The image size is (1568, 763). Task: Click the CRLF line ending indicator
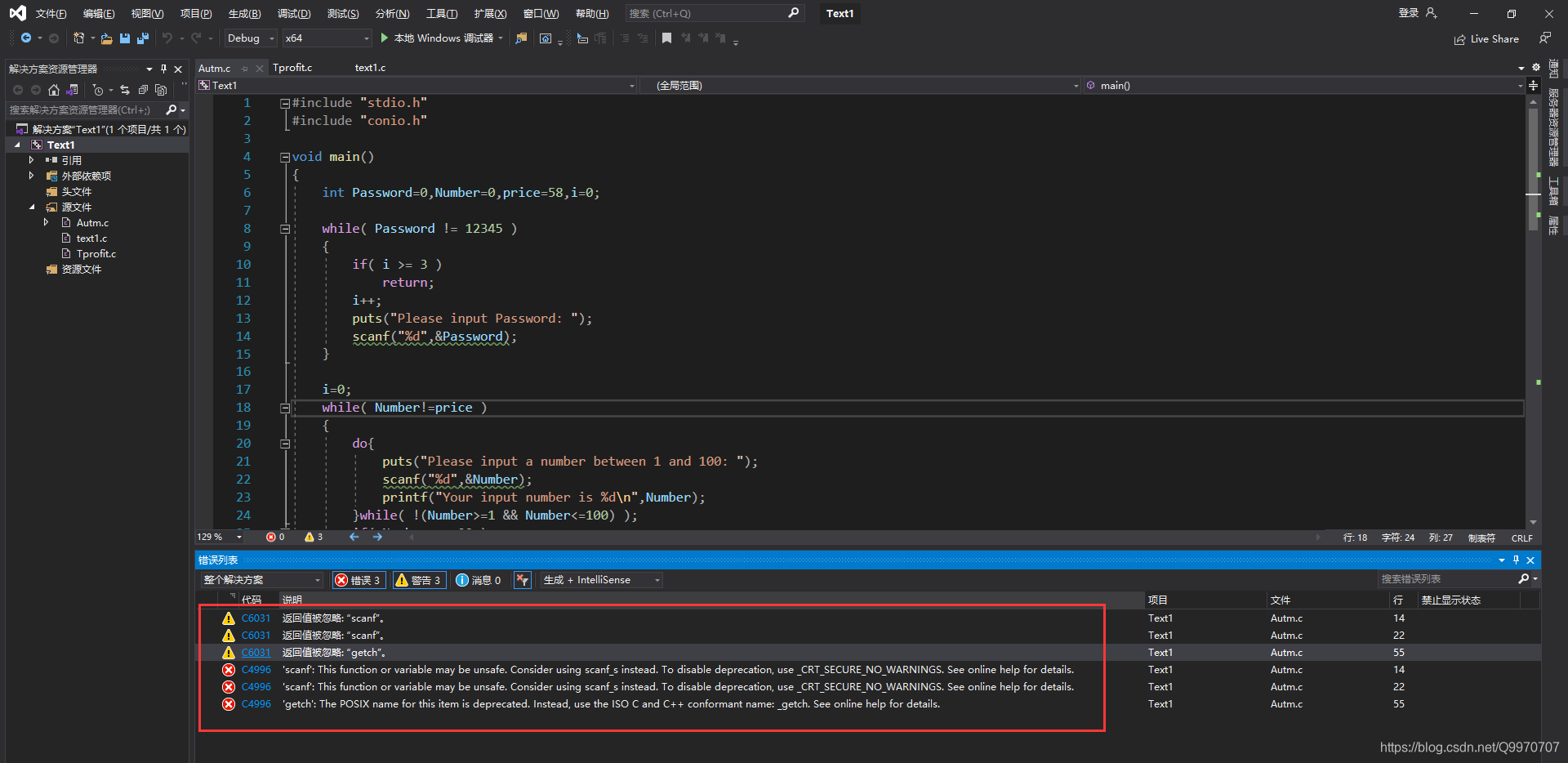pos(1521,538)
